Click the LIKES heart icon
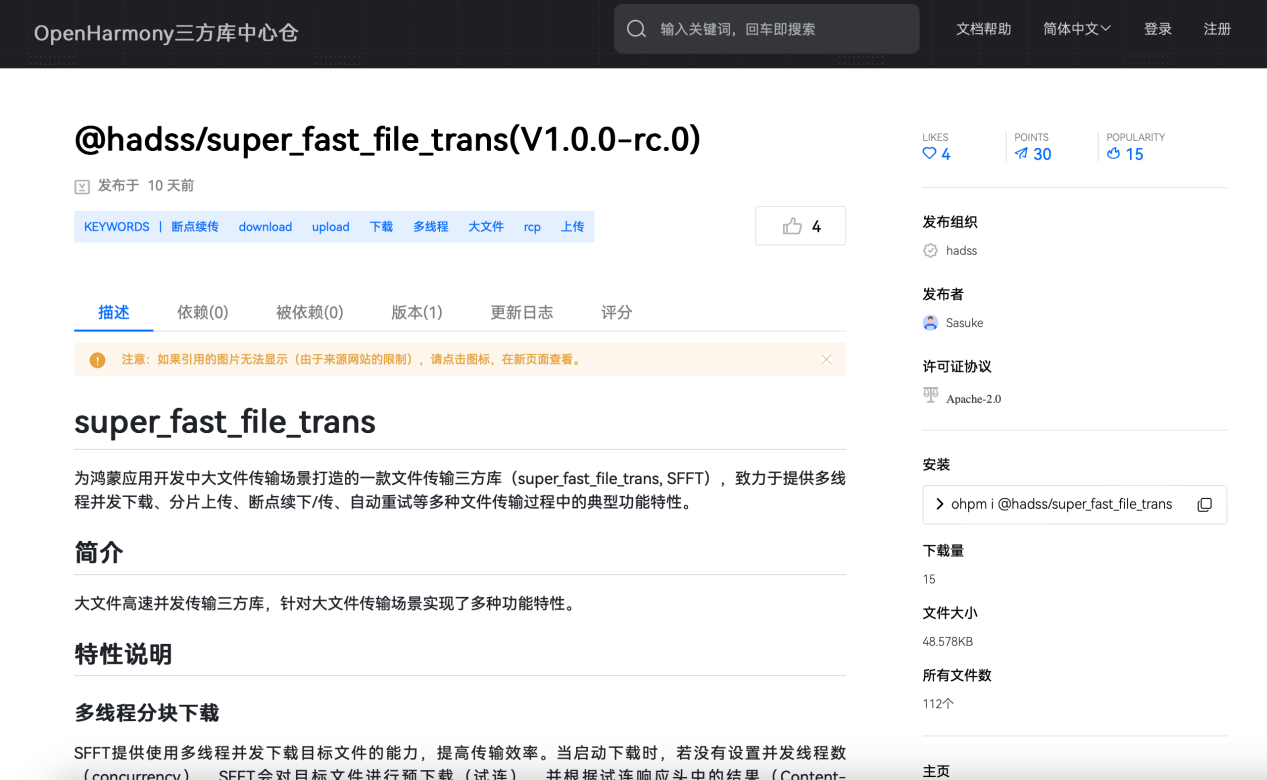Image resolution: width=1267 pixels, height=780 pixels. pos(929,154)
